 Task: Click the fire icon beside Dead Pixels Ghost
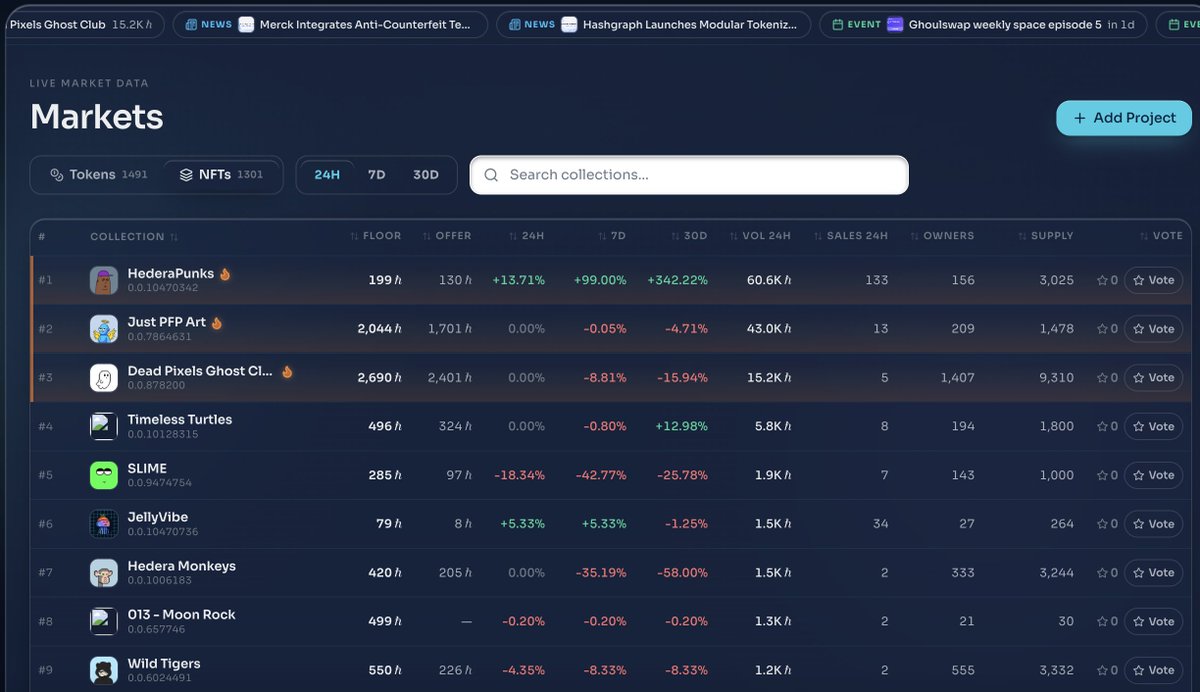pos(287,371)
